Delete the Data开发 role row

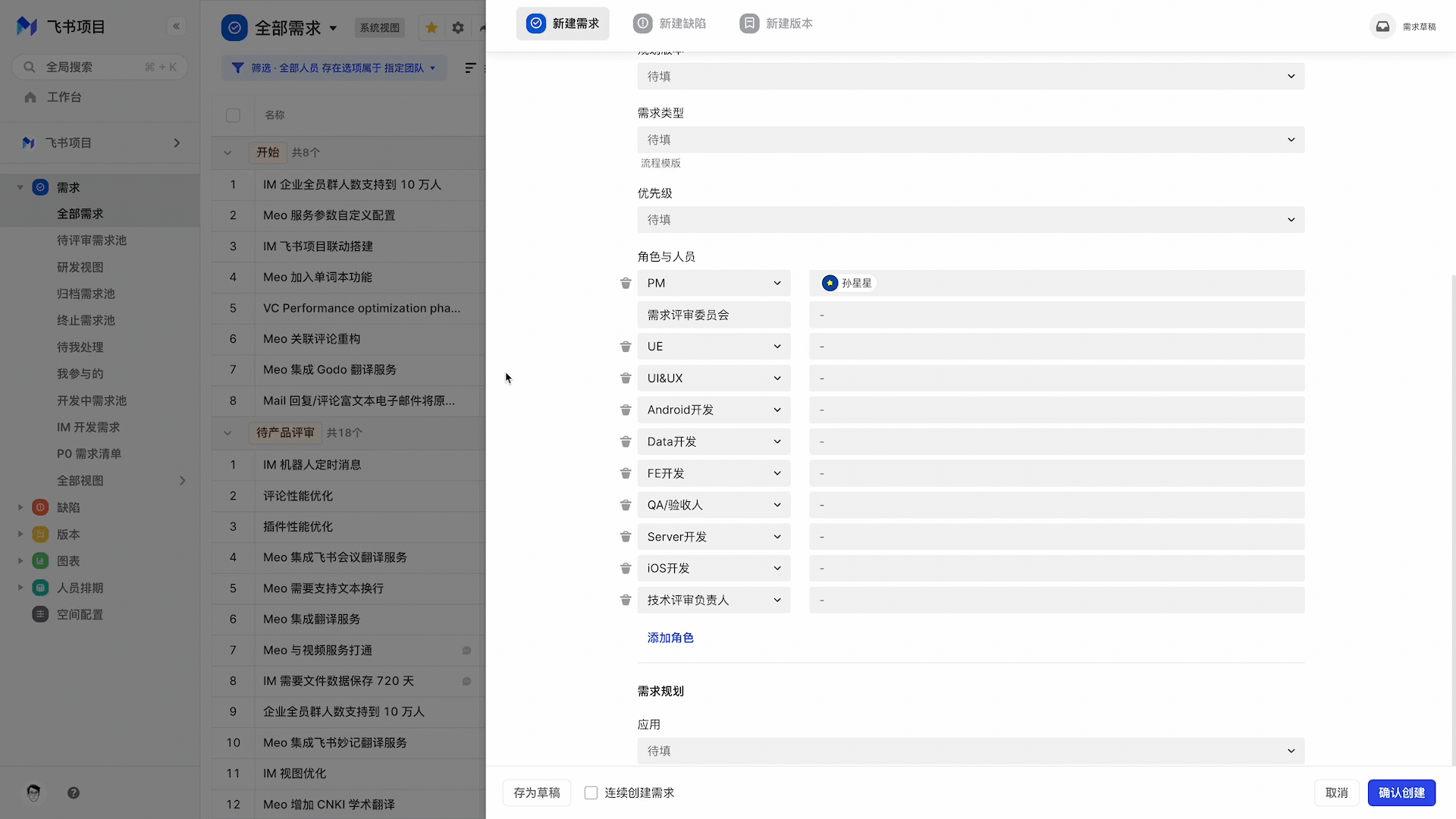[x=626, y=441]
